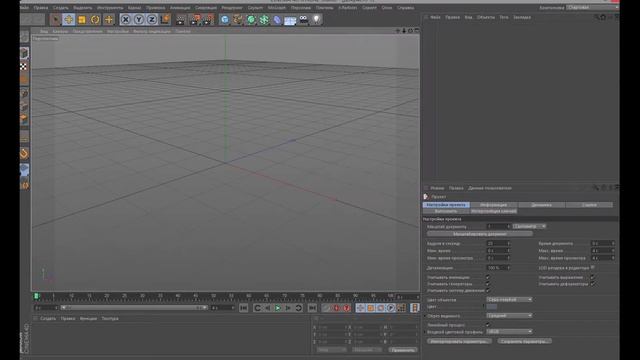Open the Floor environment objects icon
This screenshot has height=360, width=640.
pyautogui.click(x=290, y=20)
